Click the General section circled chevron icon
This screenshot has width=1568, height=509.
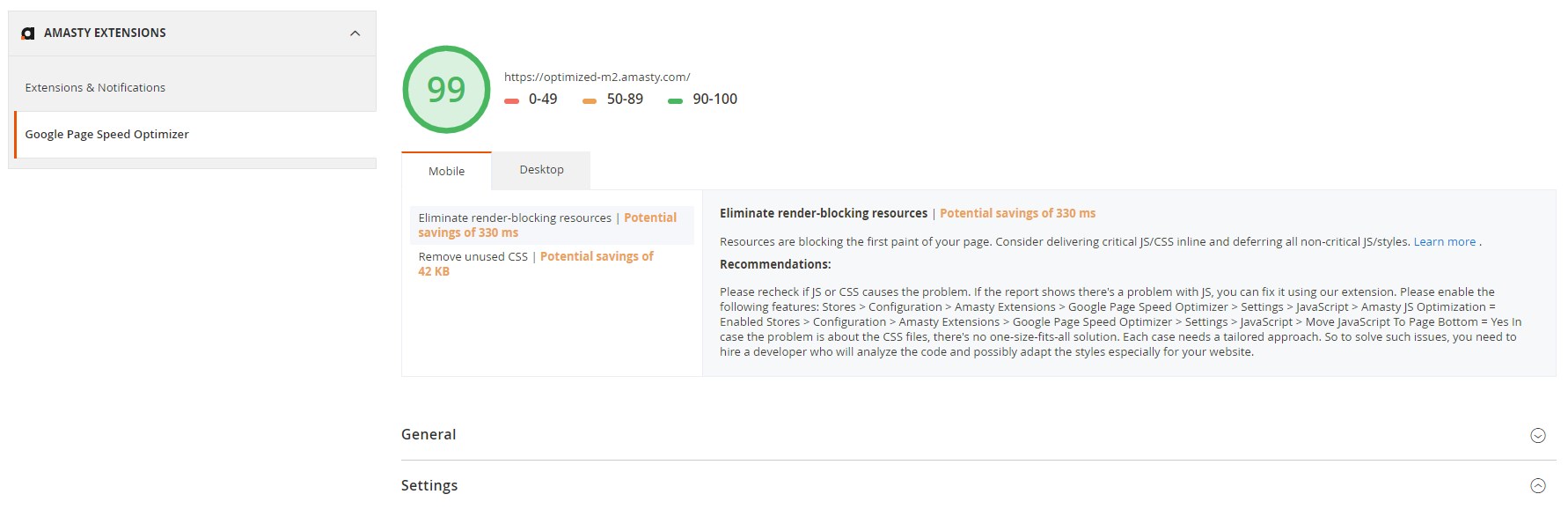[1537, 435]
